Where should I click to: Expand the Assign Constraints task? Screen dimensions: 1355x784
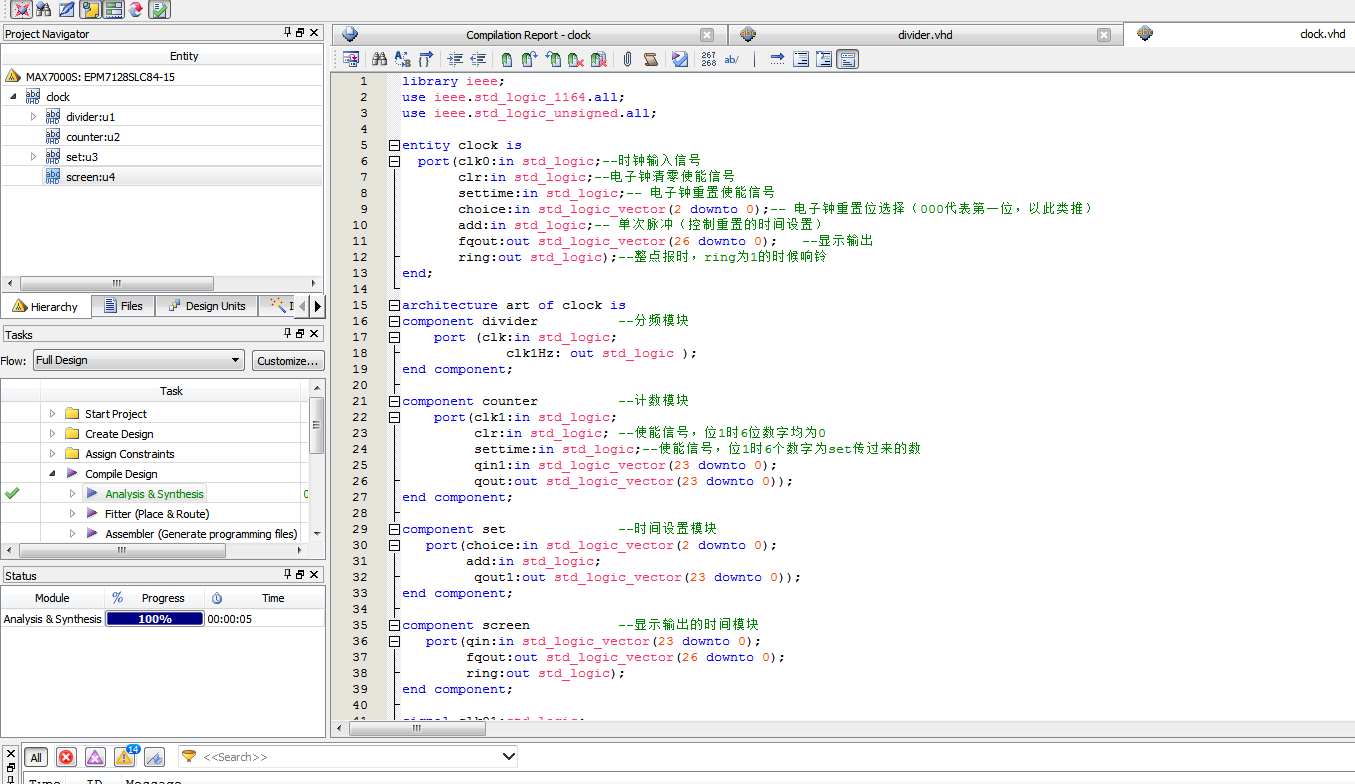click(x=53, y=453)
